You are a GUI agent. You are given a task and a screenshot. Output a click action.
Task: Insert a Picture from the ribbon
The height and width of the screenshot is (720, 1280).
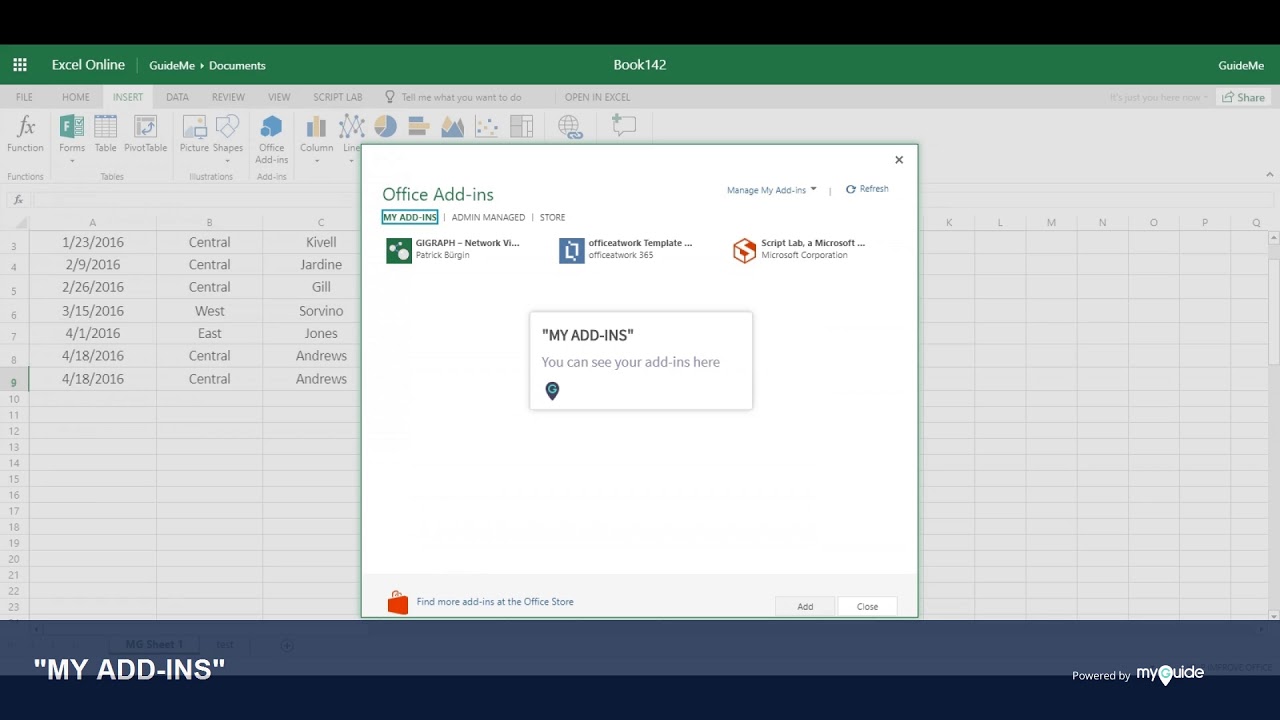click(194, 127)
